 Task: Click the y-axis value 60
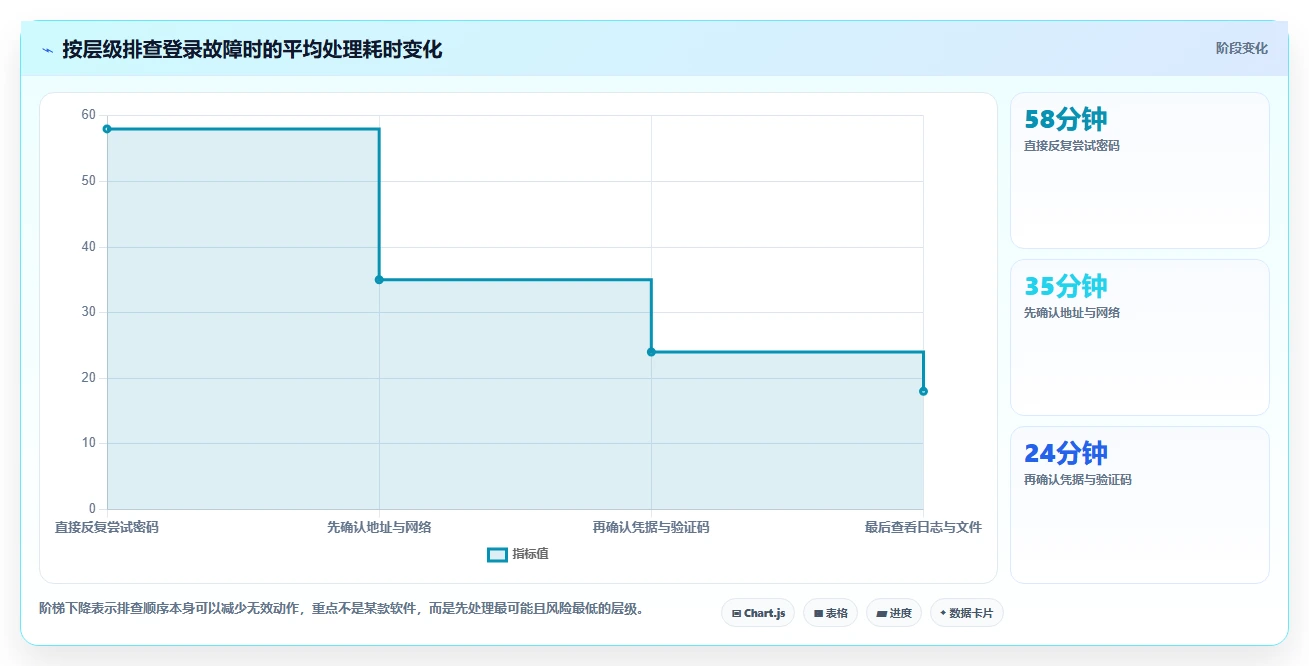89,115
